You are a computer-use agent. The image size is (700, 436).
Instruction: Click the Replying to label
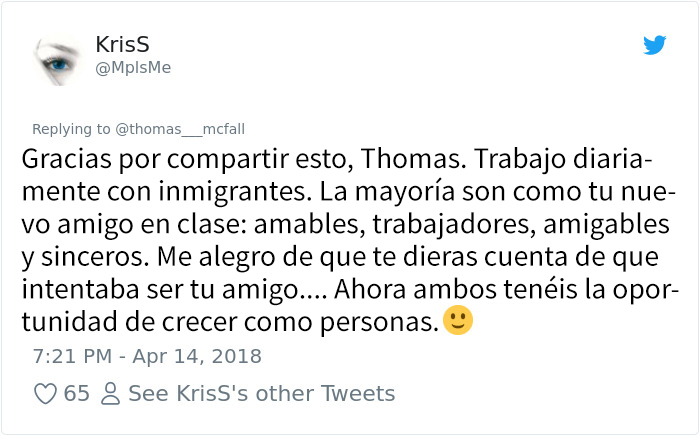(71, 129)
